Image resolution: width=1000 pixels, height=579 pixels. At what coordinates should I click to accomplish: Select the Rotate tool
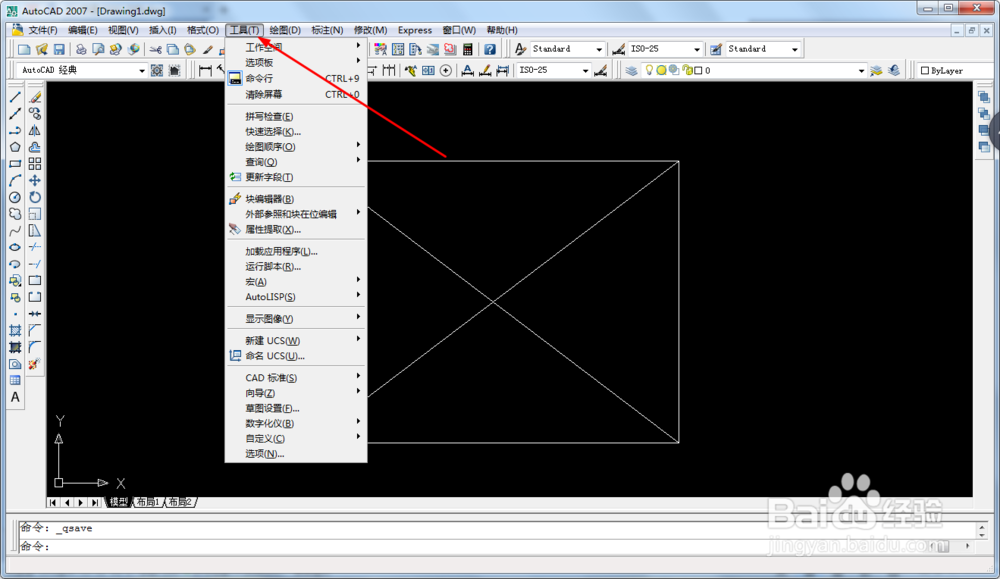pyautogui.click(x=35, y=197)
